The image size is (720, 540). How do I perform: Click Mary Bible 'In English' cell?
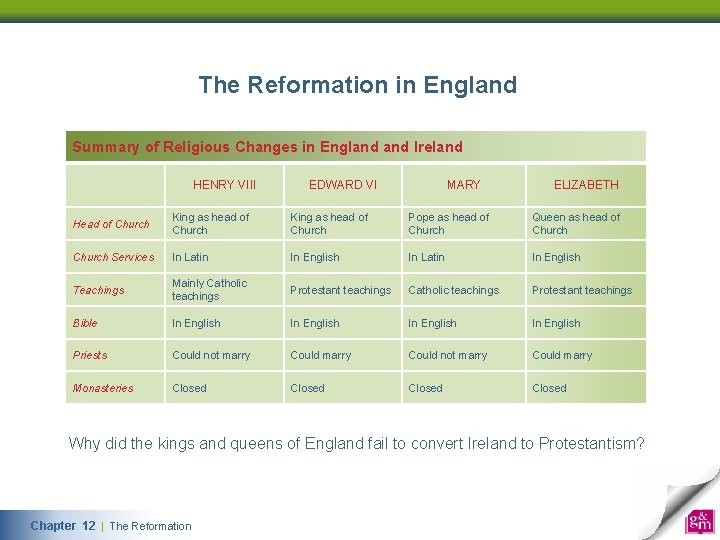coord(463,323)
